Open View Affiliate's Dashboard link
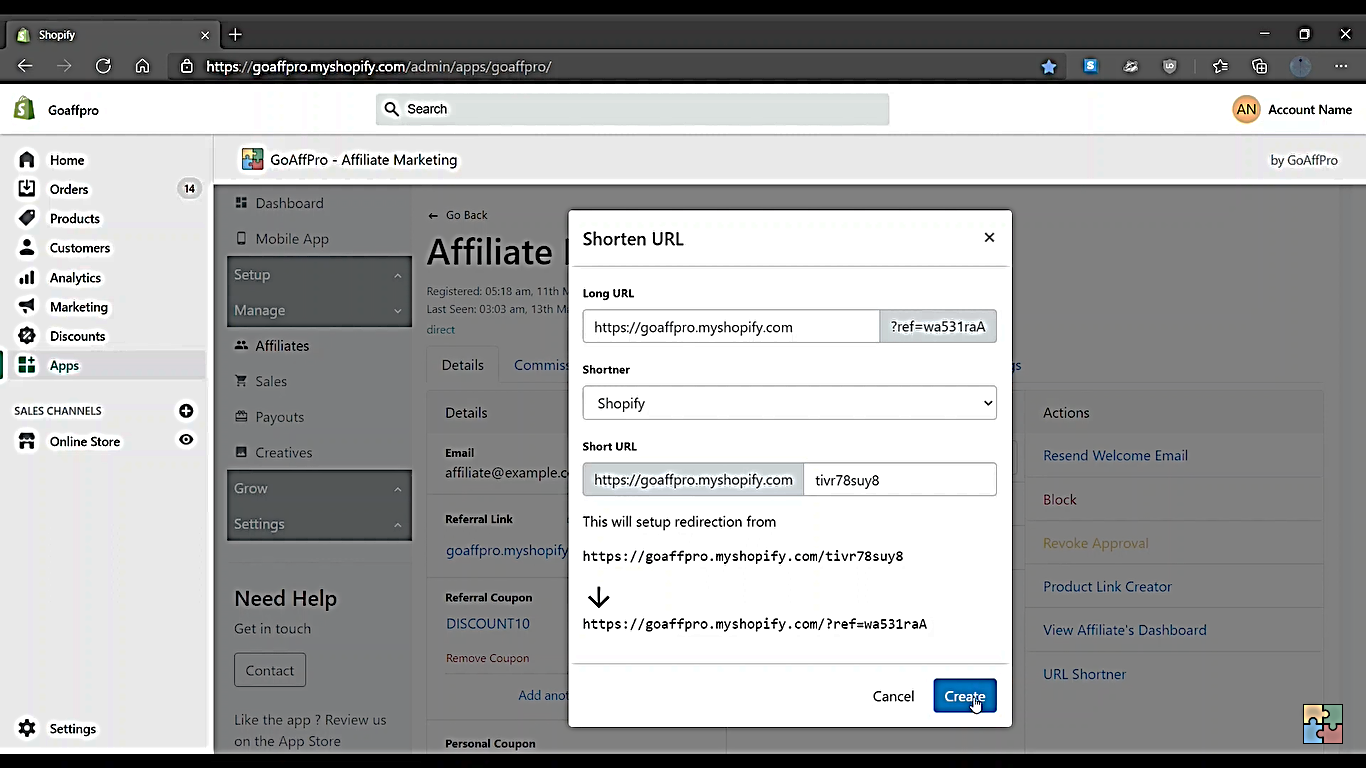This screenshot has height=768, width=1366. click(x=1124, y=630)
